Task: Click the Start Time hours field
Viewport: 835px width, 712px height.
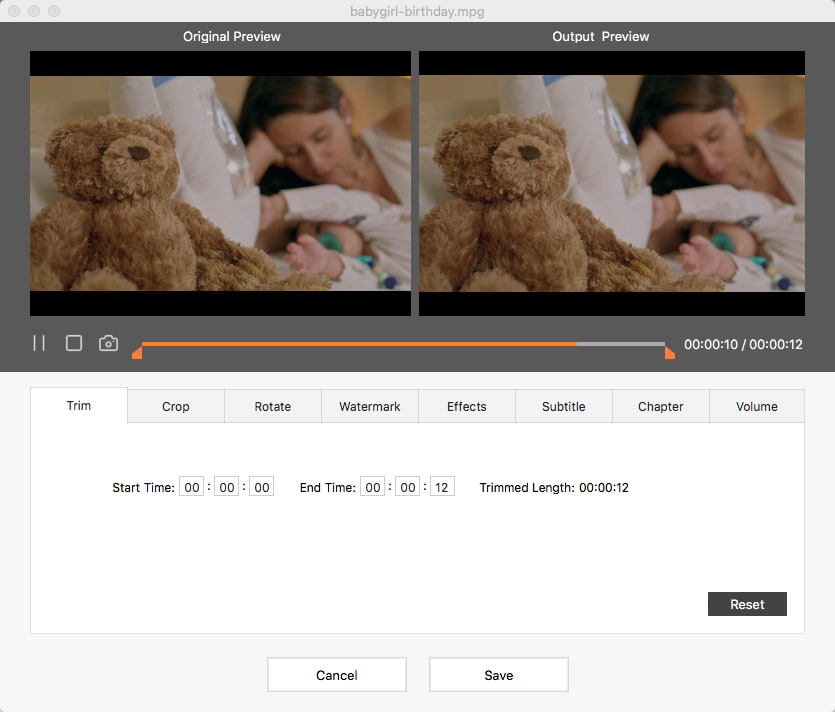Action: (x=192, y=488)
